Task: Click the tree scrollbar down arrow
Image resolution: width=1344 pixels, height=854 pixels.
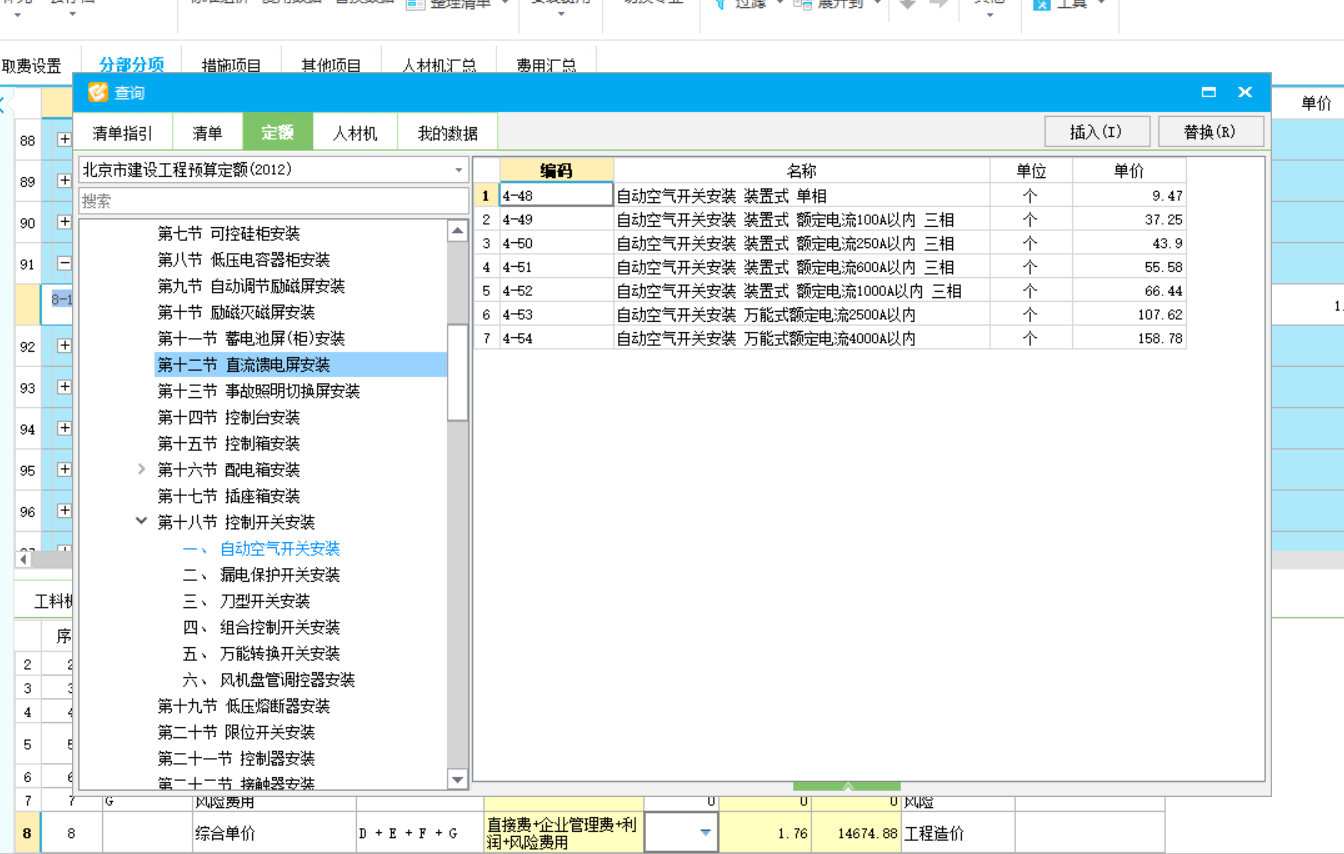Action: point(457,780)
